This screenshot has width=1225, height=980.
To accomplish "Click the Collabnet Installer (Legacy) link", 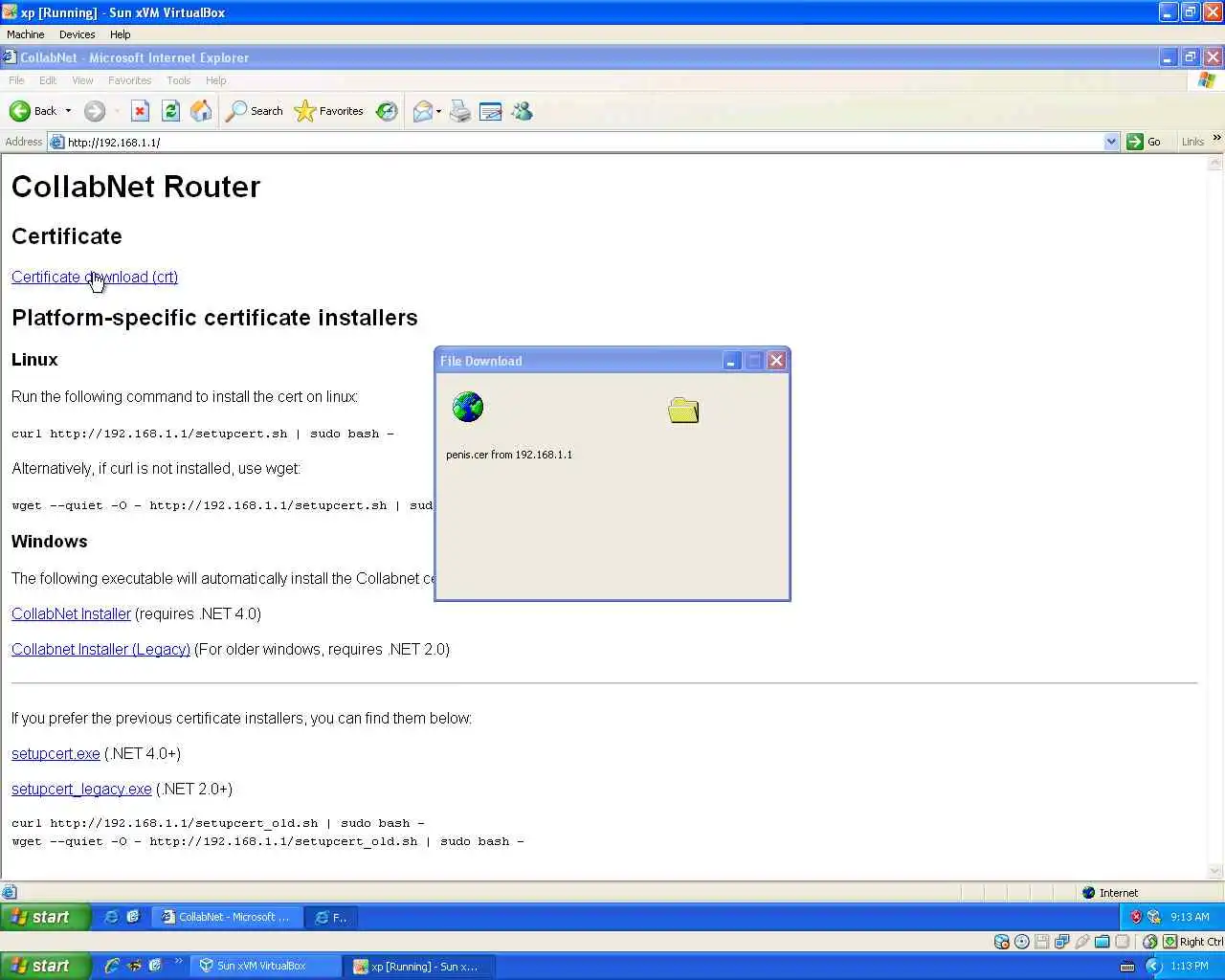I will click(x=100, y=649).
